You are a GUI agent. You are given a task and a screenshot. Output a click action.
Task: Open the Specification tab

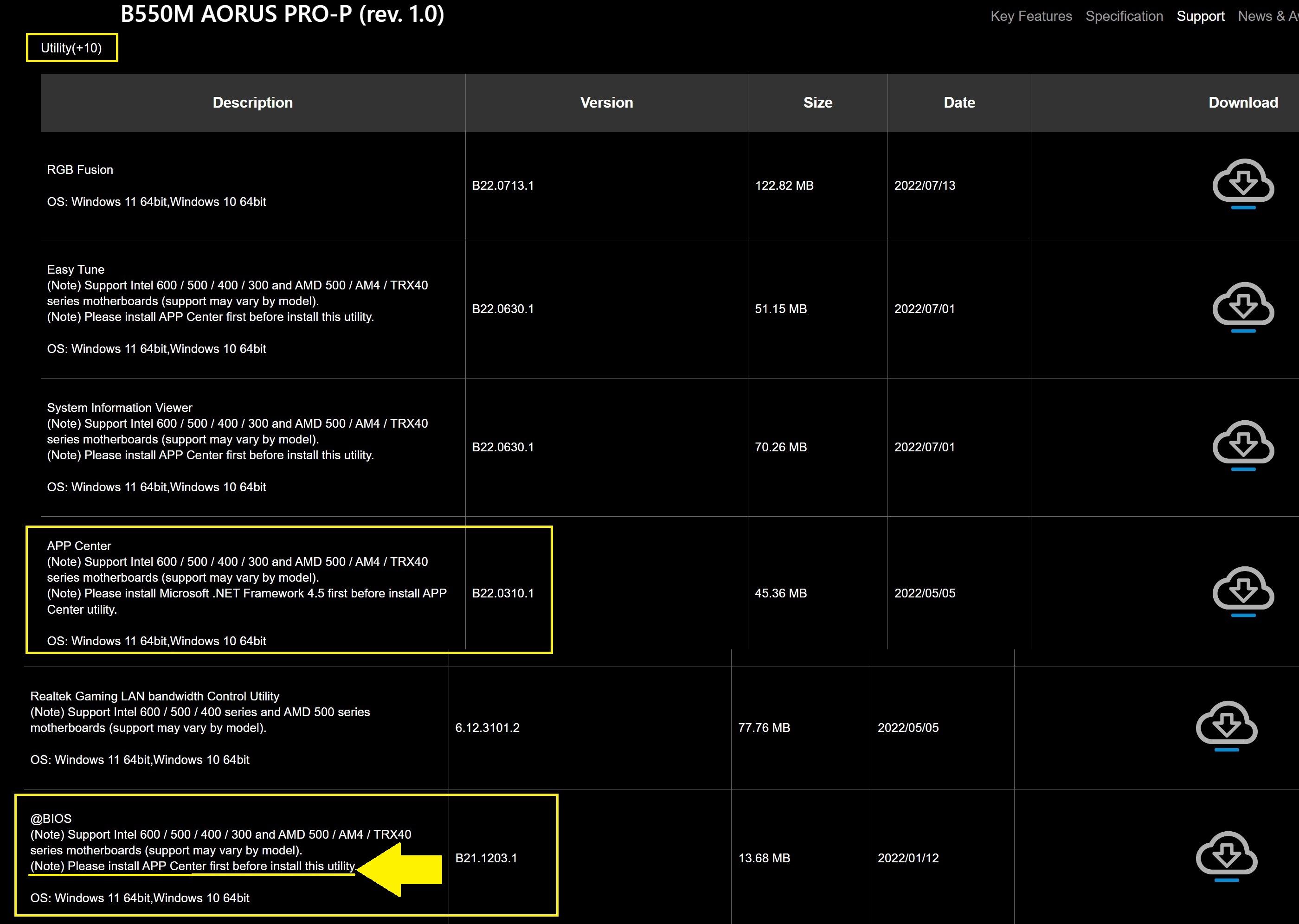click(1124, 16)
